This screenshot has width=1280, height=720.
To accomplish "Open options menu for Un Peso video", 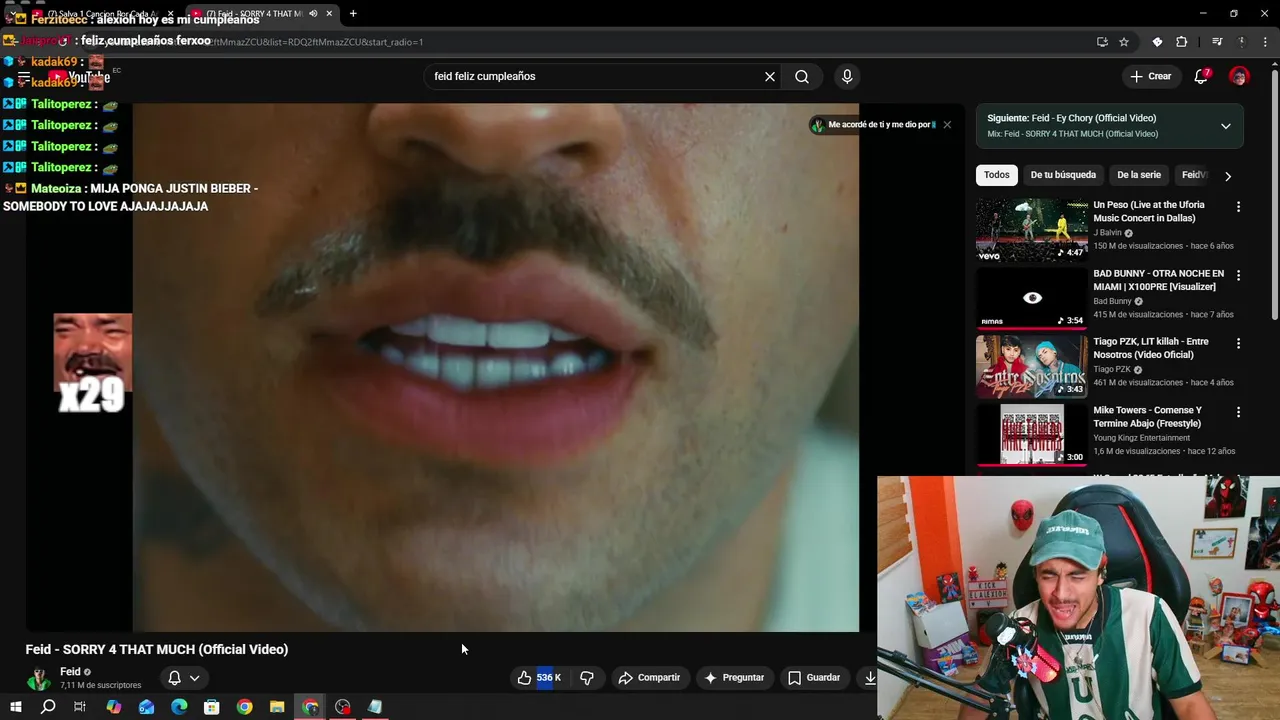I will [1238, 207].
